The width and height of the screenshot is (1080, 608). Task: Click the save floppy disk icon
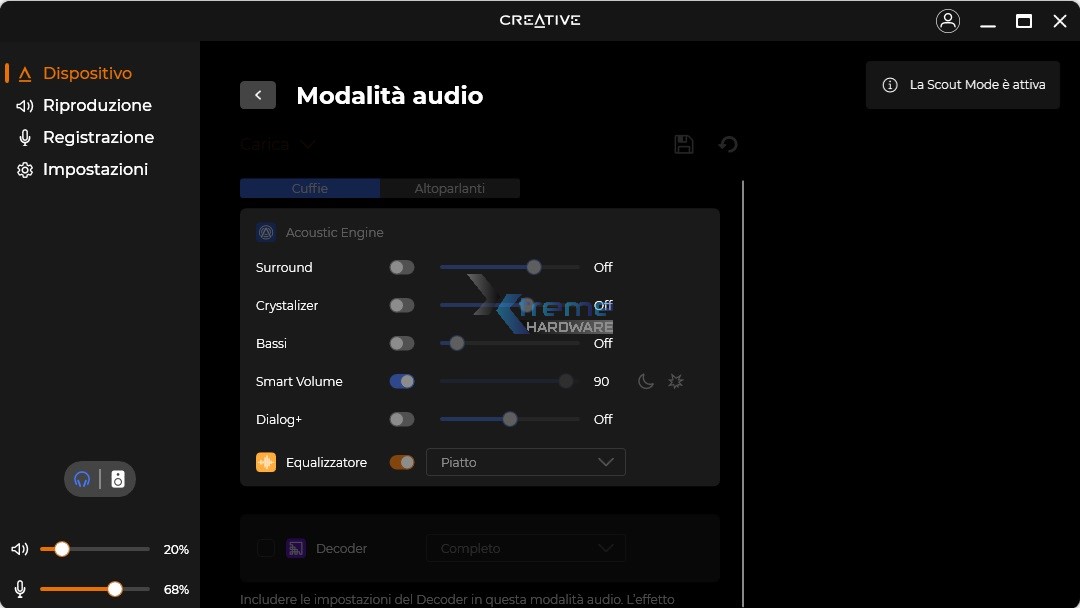click(x=684, y=144)
